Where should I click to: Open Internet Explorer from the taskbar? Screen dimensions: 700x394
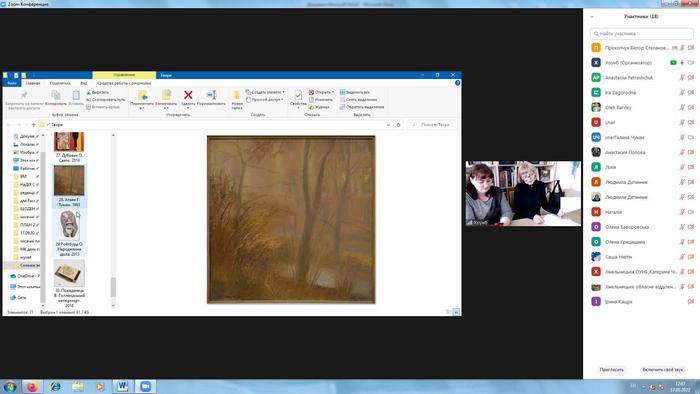(55, 386)
